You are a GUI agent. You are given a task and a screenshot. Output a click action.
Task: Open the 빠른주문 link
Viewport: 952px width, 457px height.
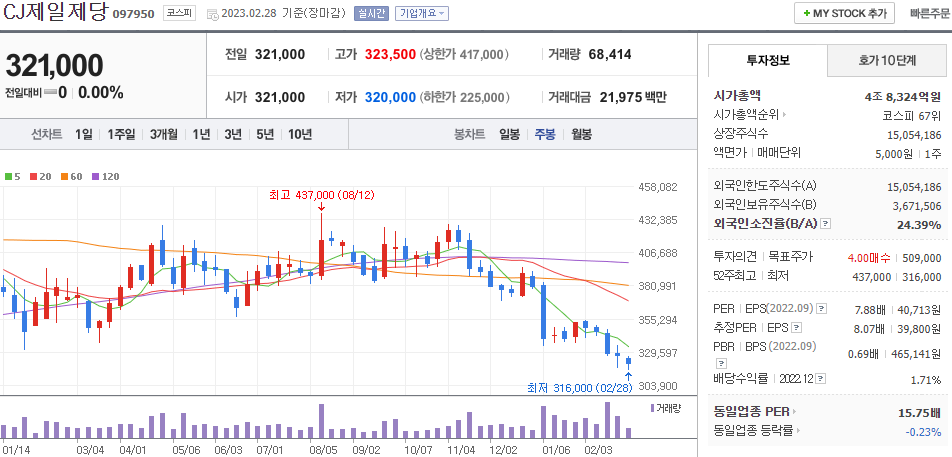coord(930,13)
